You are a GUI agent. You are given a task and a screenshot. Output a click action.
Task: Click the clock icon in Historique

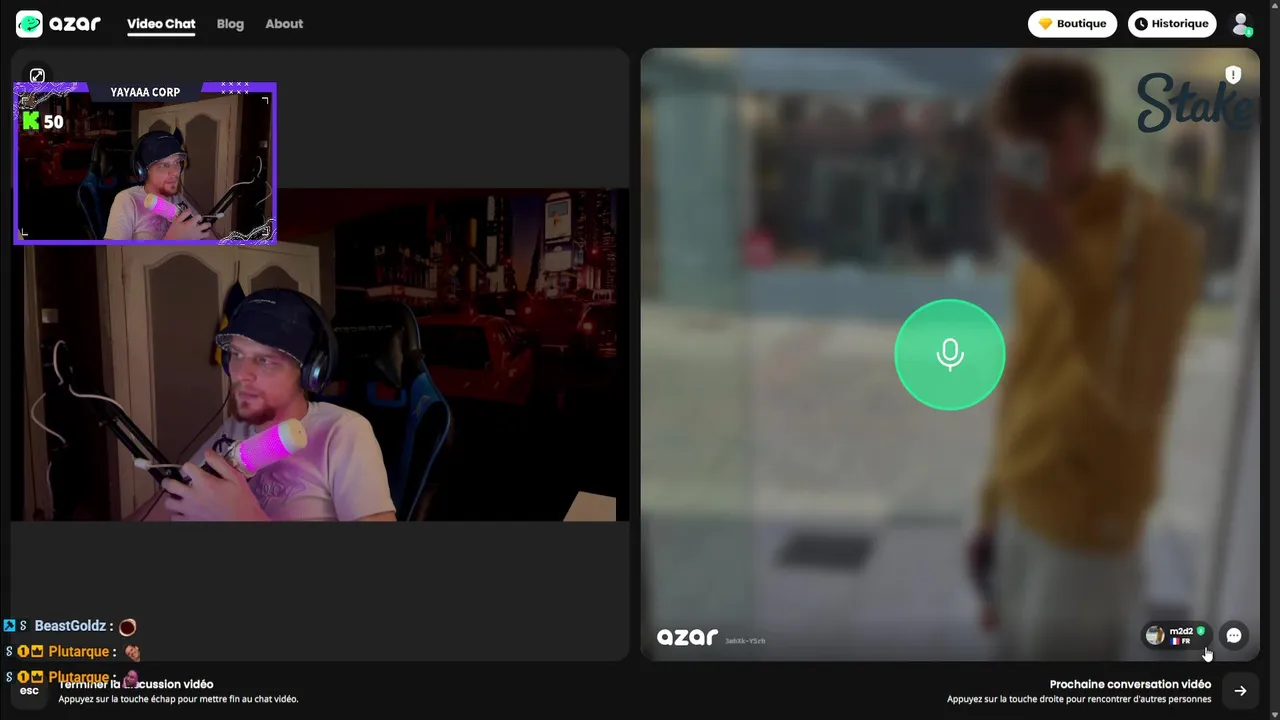1141,24
